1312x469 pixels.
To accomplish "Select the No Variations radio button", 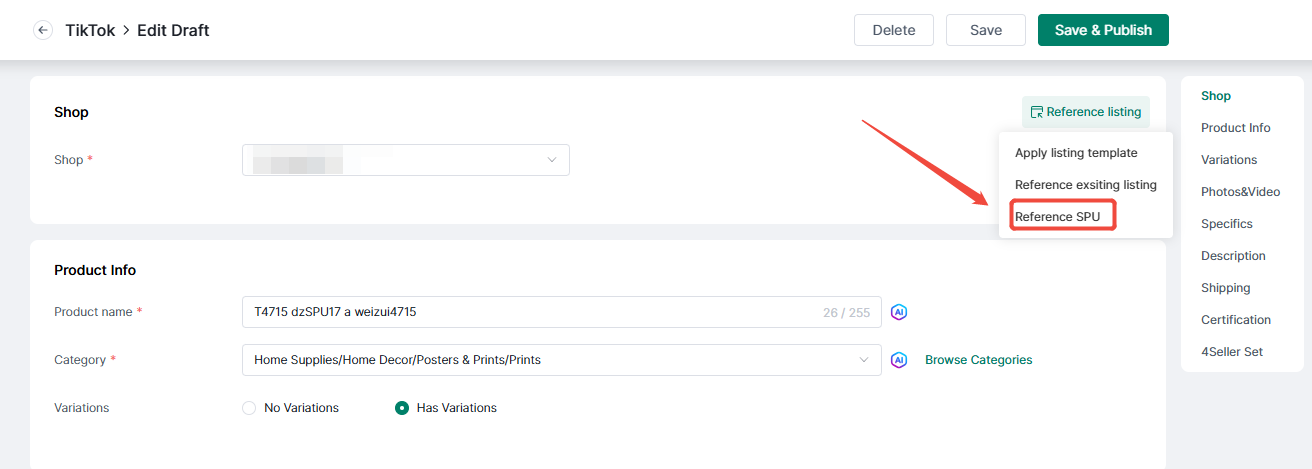I will [249, 408].
